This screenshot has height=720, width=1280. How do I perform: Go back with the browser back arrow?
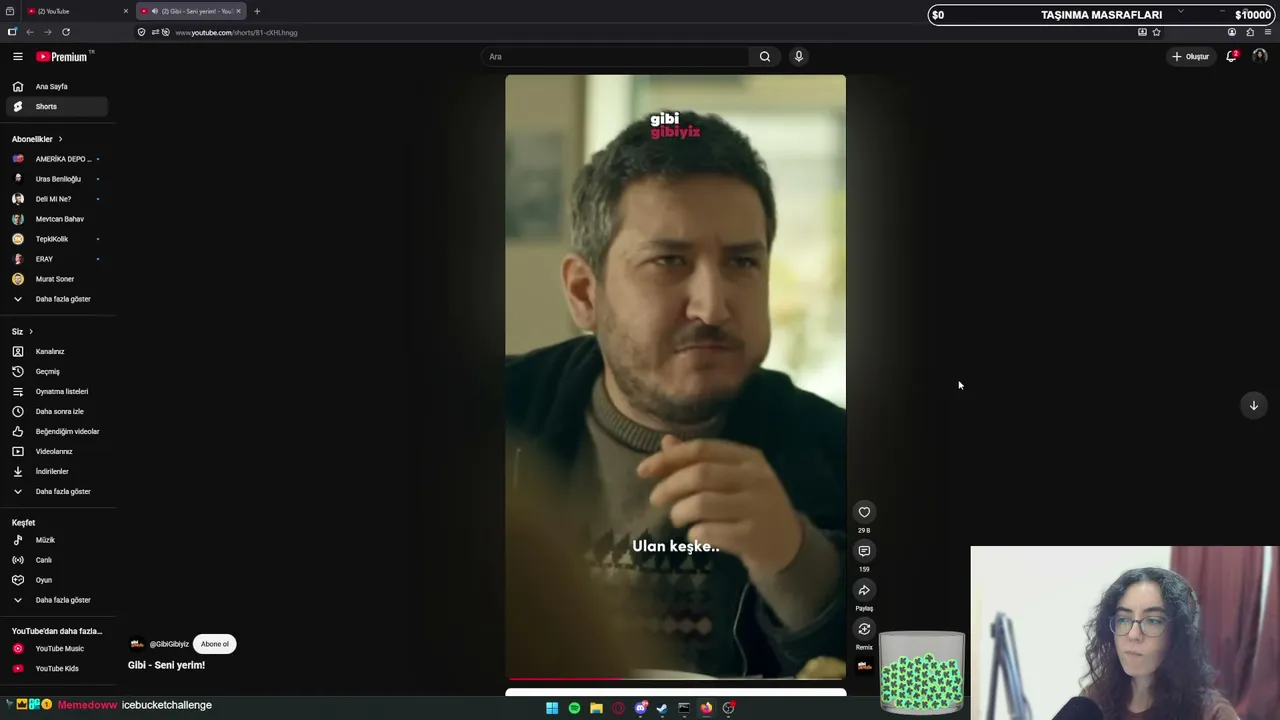(30, 32)
